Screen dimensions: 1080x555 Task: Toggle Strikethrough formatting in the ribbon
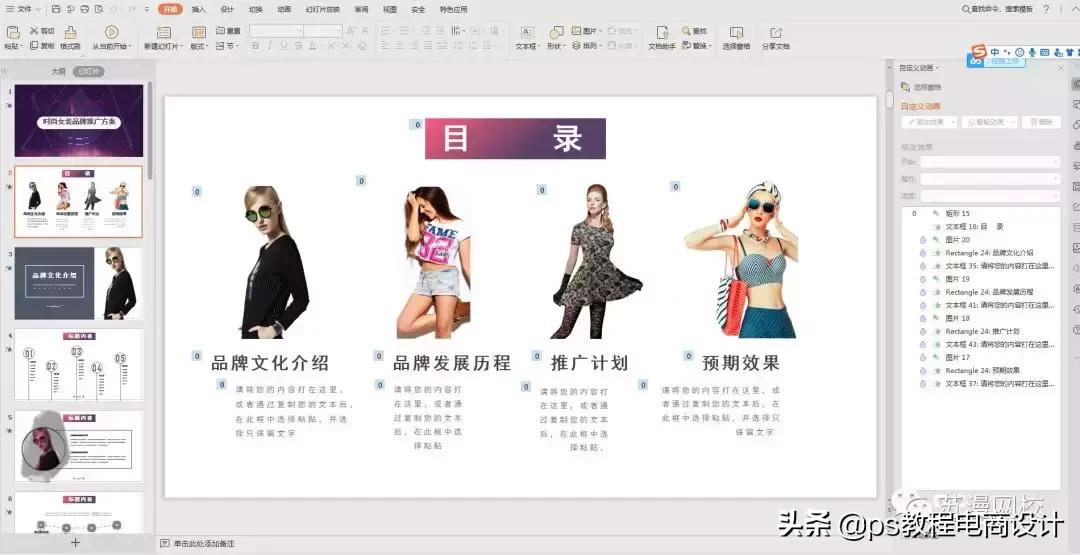298,46
